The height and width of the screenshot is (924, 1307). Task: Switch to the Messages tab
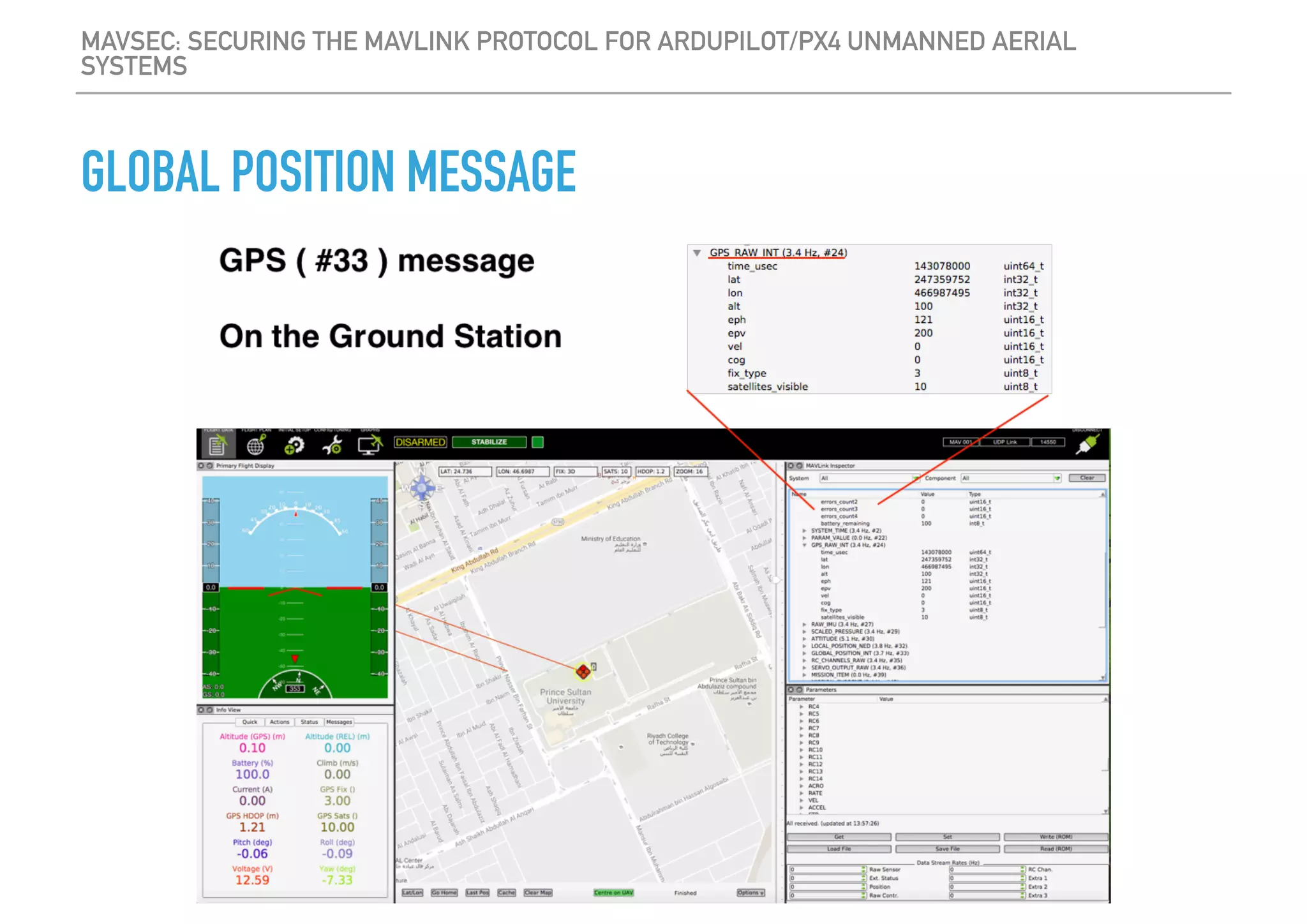339,722
